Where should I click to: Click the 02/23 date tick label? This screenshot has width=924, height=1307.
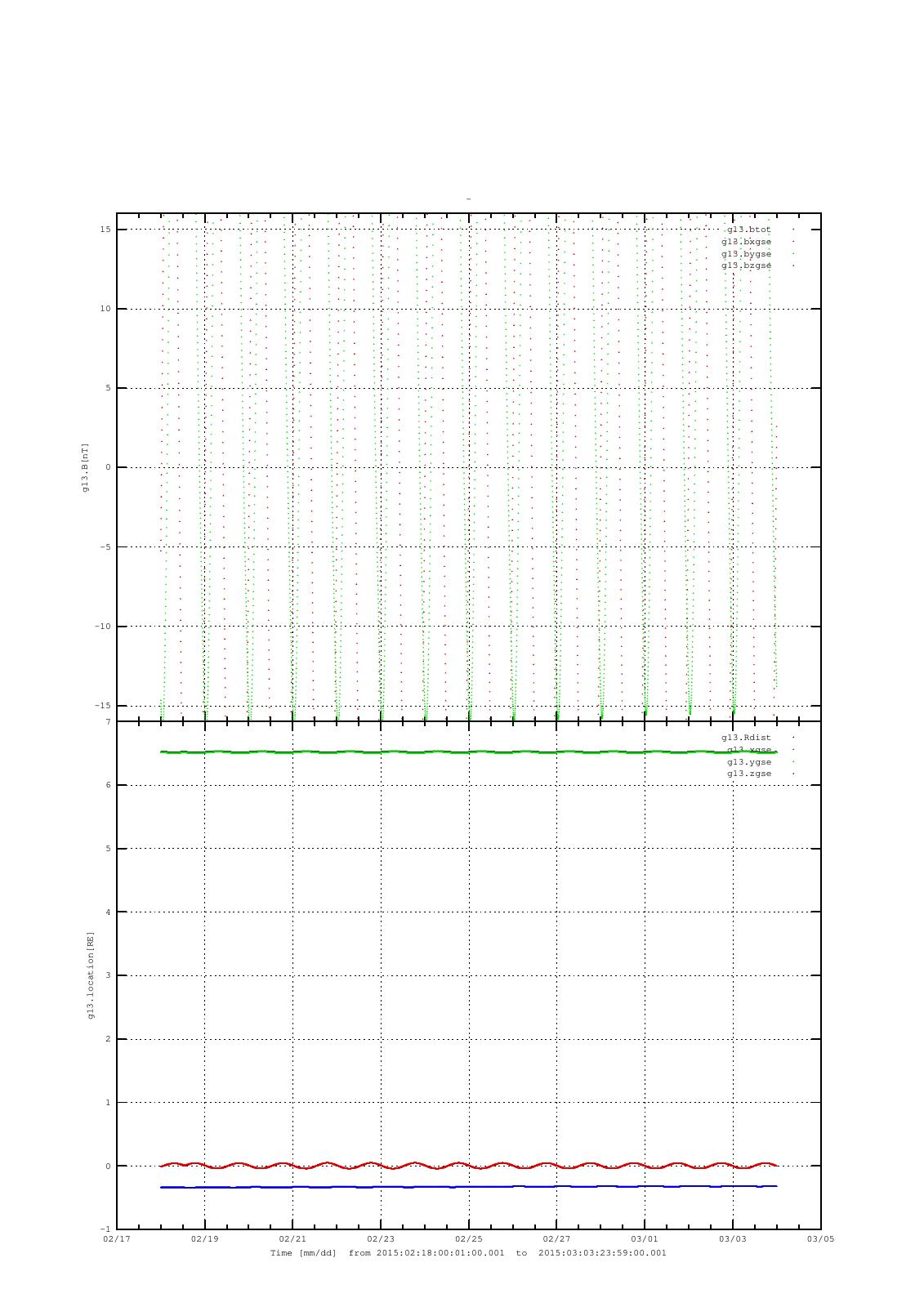tap(381, 1239)
